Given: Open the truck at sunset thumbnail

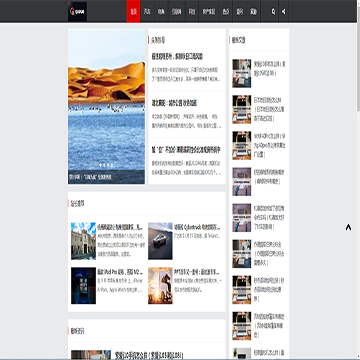Looking at the screenshot, I should 160,286.
